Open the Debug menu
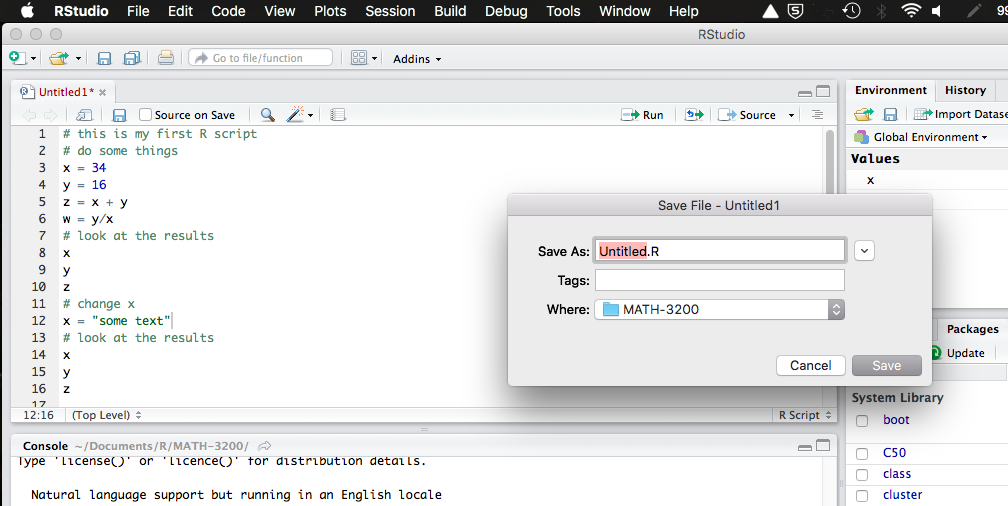Image resolution: width=1008 pixels, height=506 pixels. (x=506, y=11)
